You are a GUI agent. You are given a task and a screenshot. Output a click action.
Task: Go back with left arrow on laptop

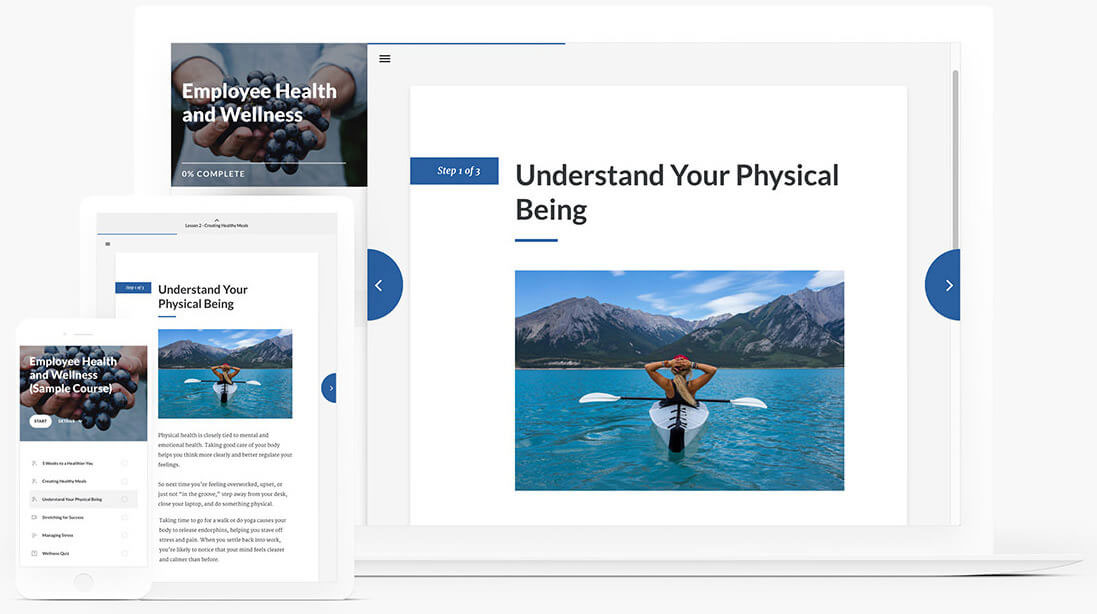pyautogui.click(x=381, y=285)
